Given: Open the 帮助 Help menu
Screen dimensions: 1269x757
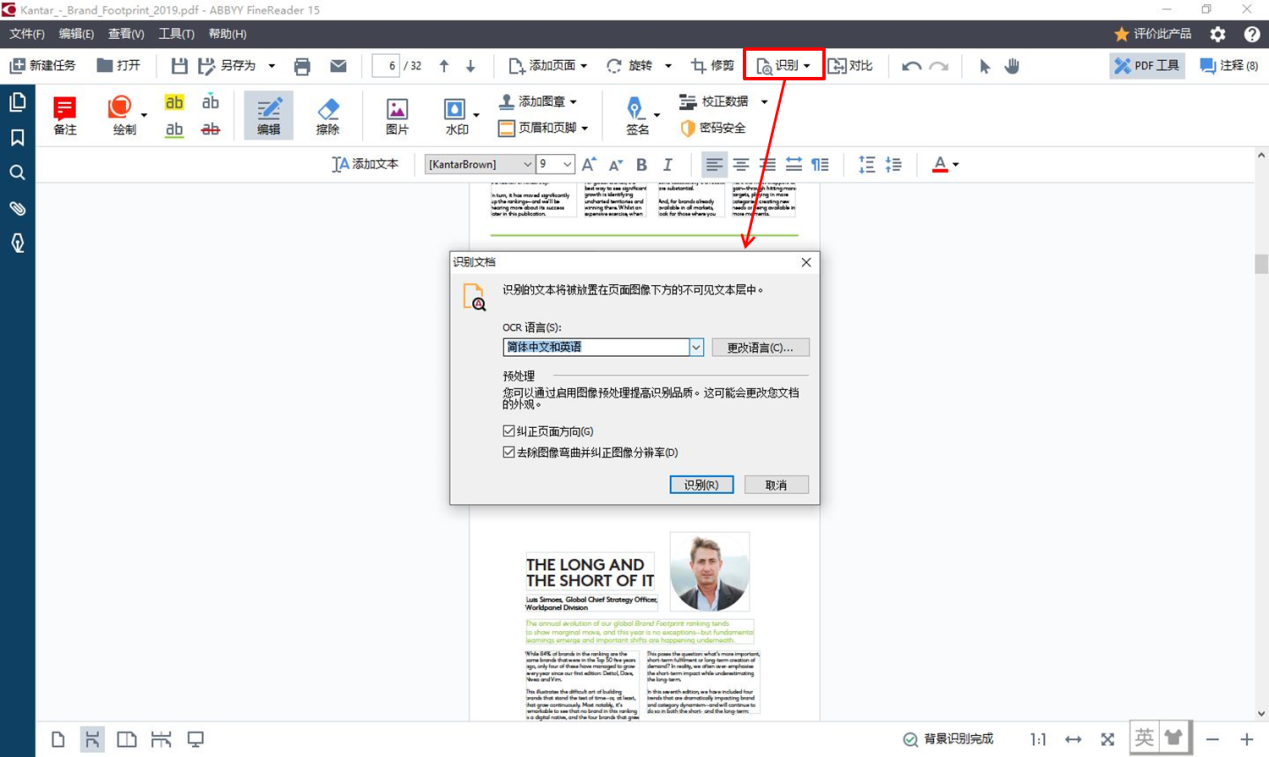Looking at the screenshot, I should [227, 34].
